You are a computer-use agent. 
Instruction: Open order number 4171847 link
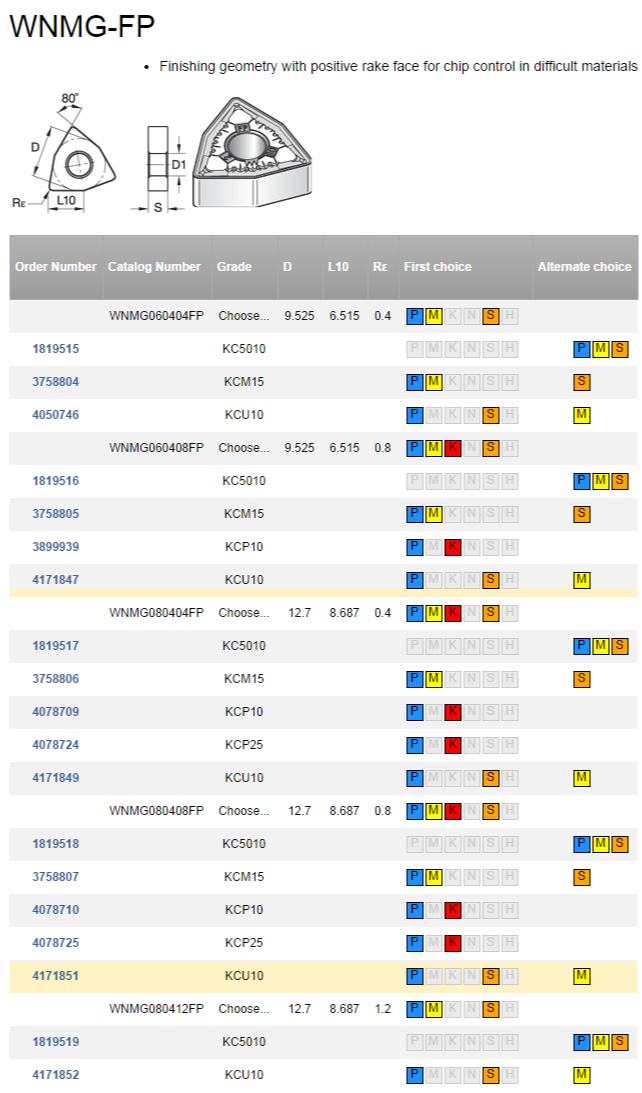[56, 580]
